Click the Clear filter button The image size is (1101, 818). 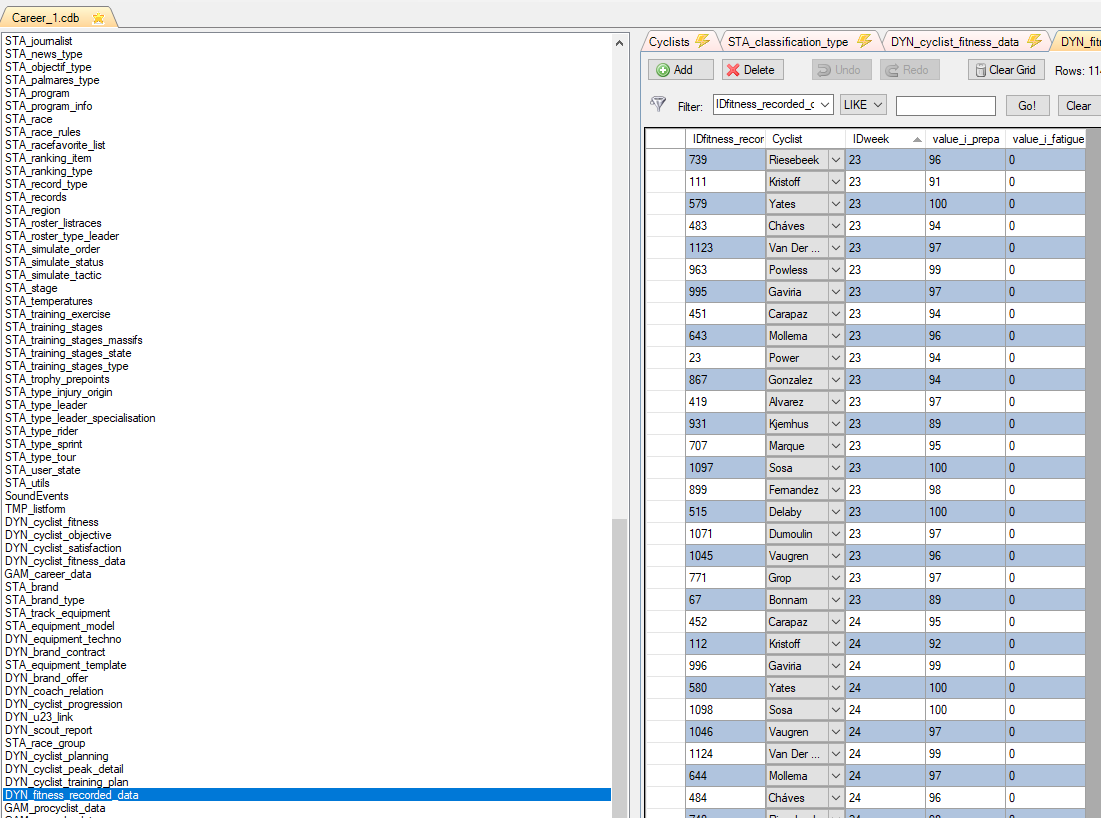coord(1078,105)
